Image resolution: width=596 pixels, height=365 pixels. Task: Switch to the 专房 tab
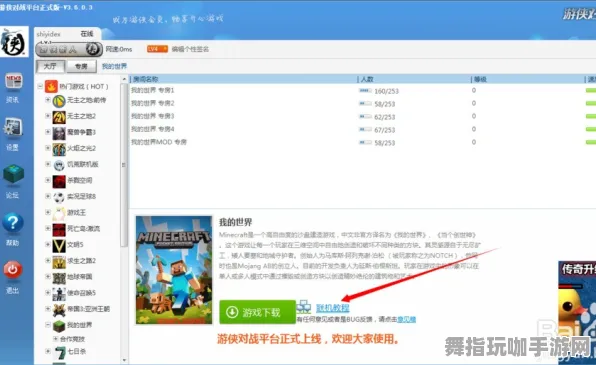tap(81, 67)
